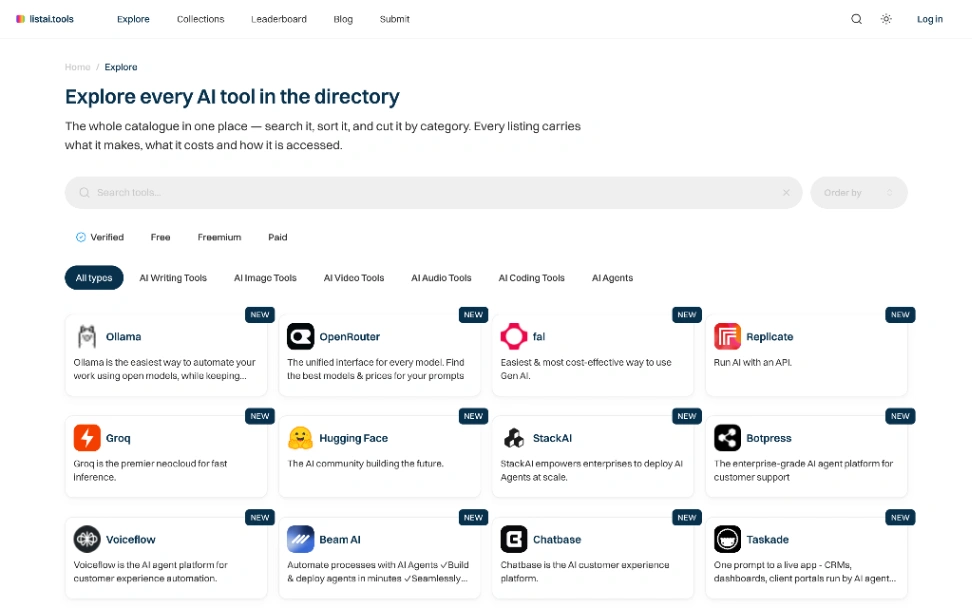The width and height of the screenshot is (972, 608).
Task: Click the OpenRouter logo icon
Action: coord(301,337)
